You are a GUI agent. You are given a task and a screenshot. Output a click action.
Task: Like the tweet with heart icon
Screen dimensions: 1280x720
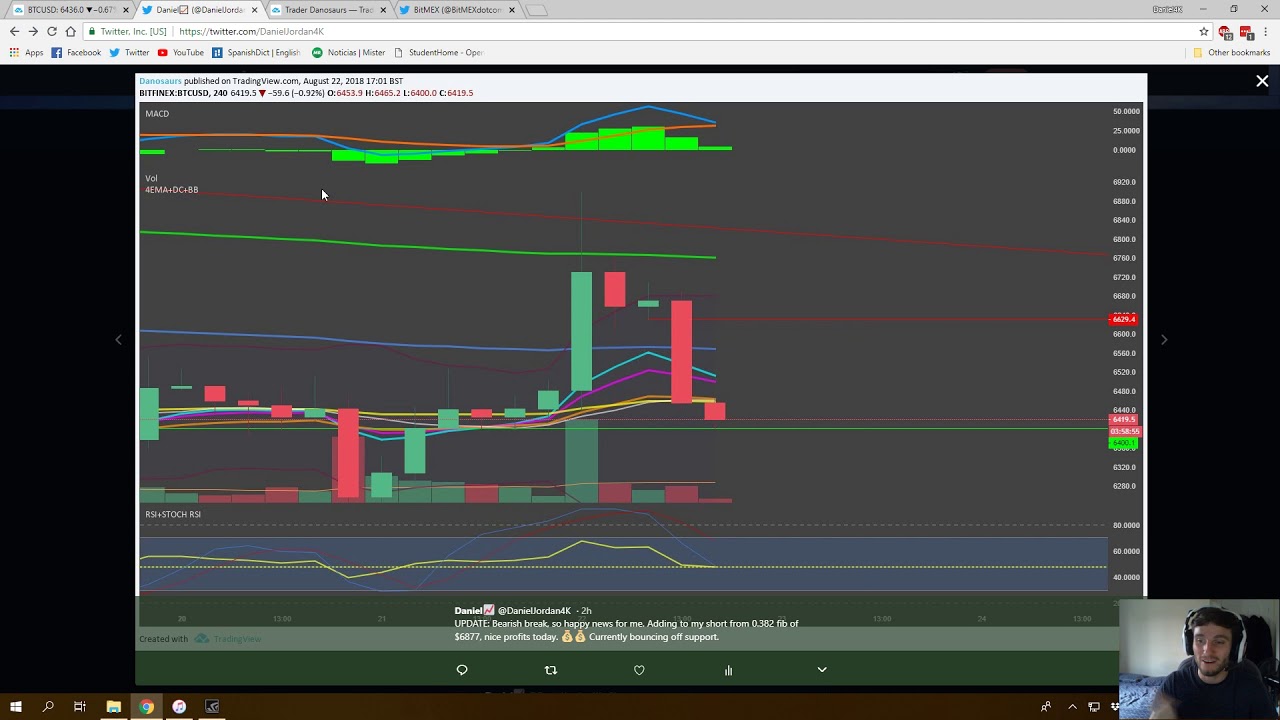639,670
